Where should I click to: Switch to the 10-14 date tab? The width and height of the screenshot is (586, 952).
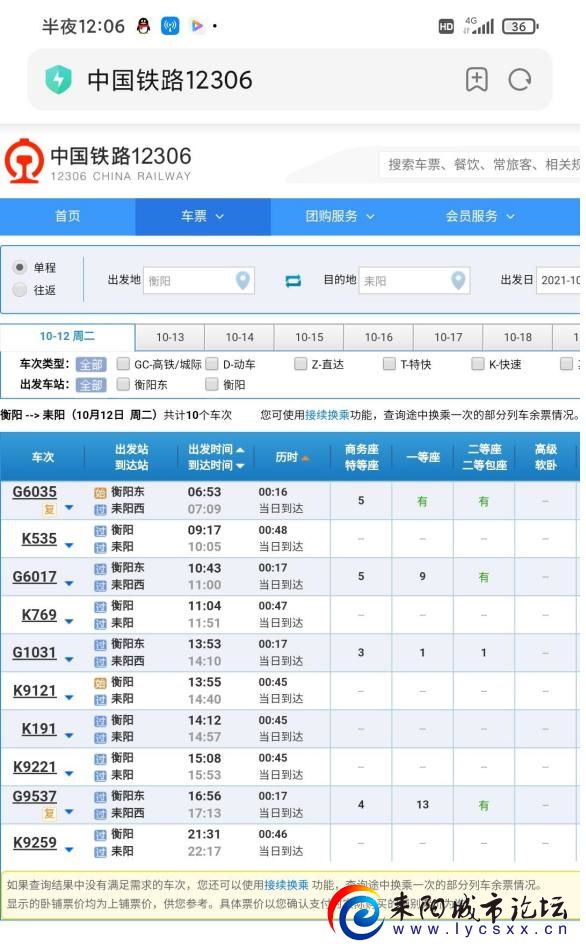[x=240, y=337]
